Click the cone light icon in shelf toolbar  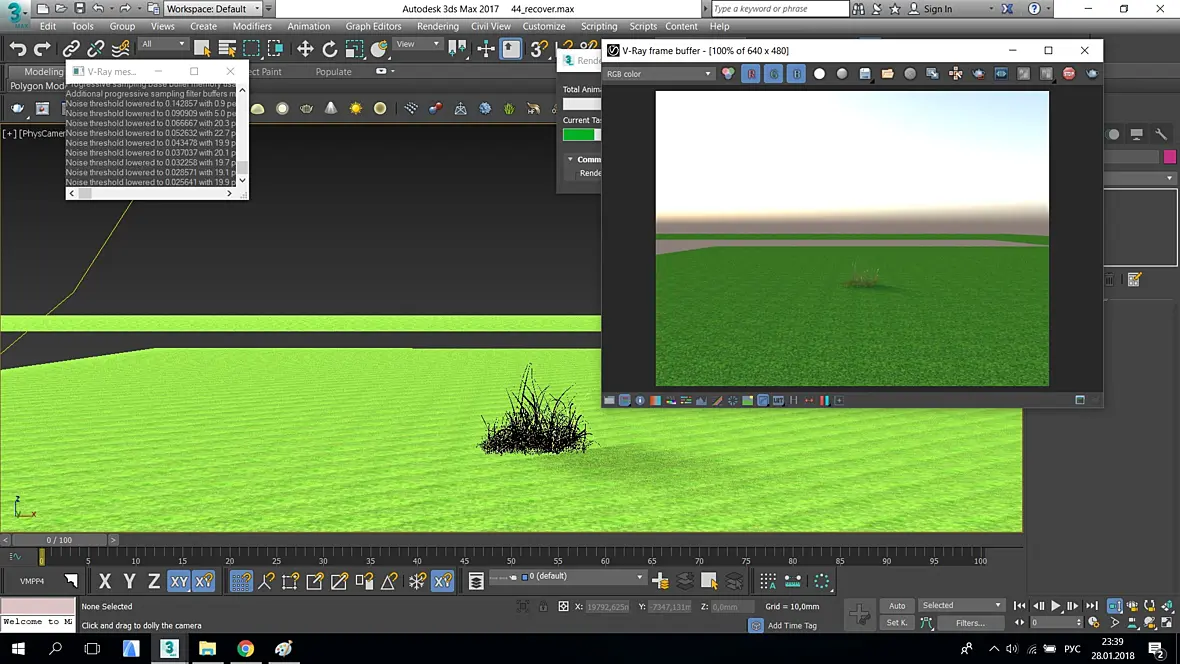330,108
